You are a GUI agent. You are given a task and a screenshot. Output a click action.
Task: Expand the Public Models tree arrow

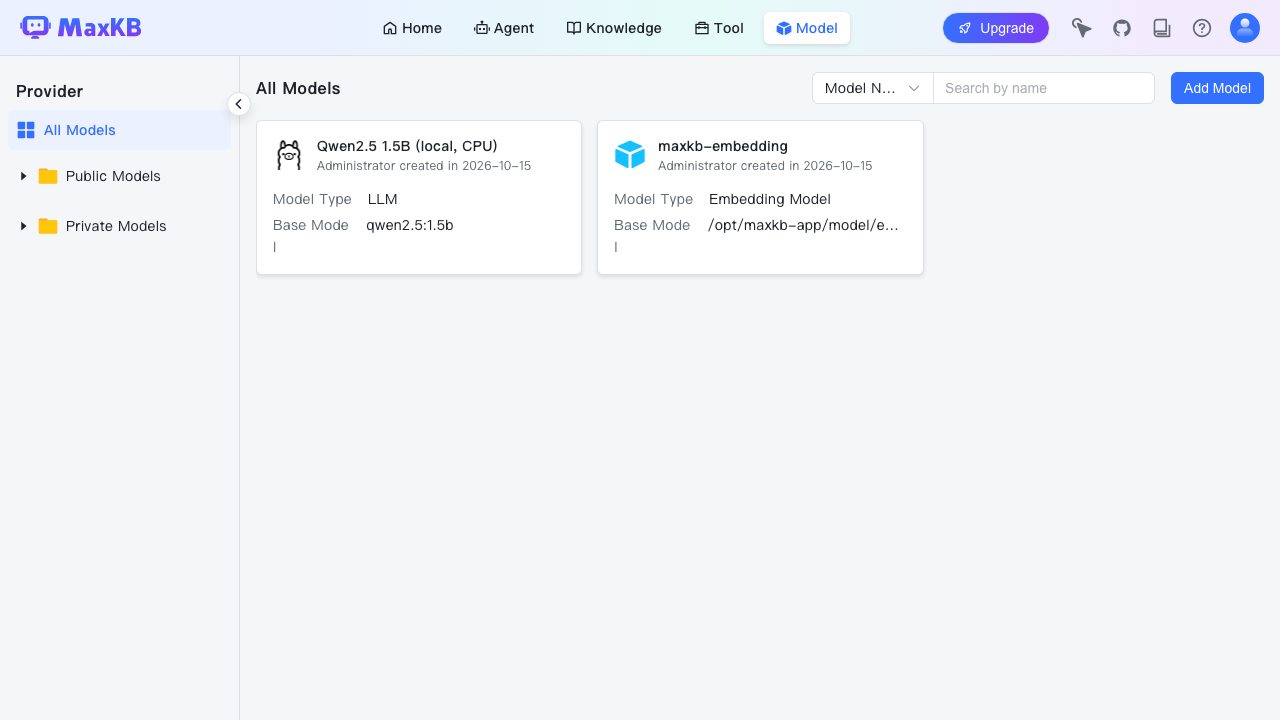23,176
